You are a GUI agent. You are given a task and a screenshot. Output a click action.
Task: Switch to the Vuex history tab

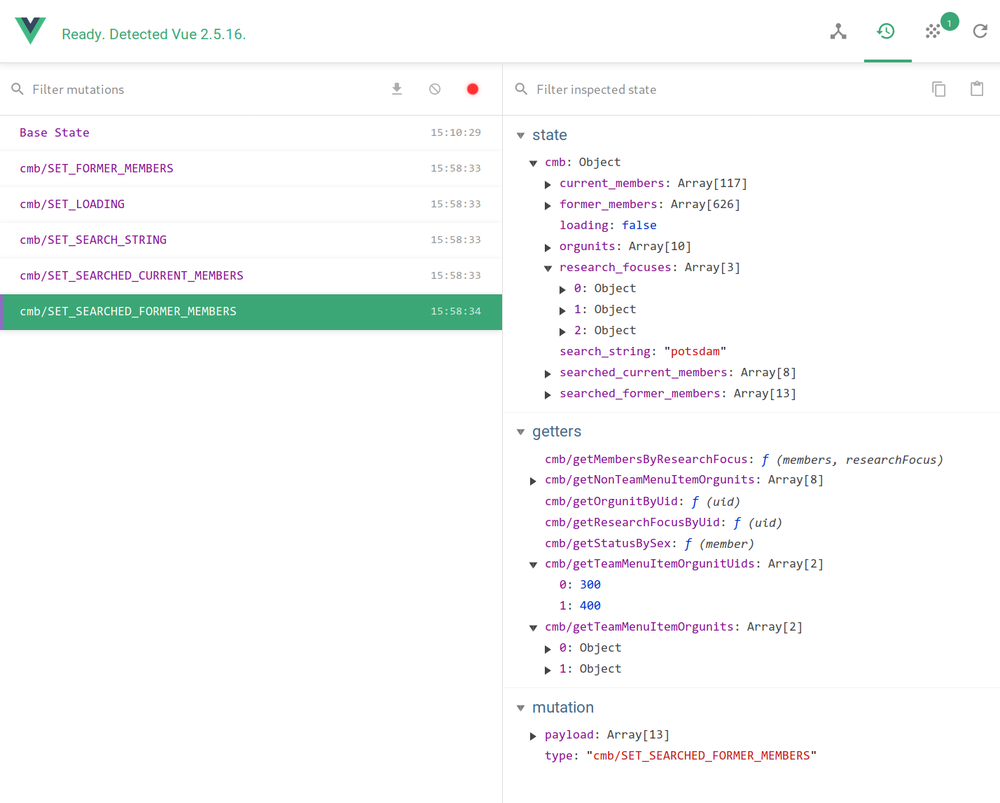(x=886, y=31)
